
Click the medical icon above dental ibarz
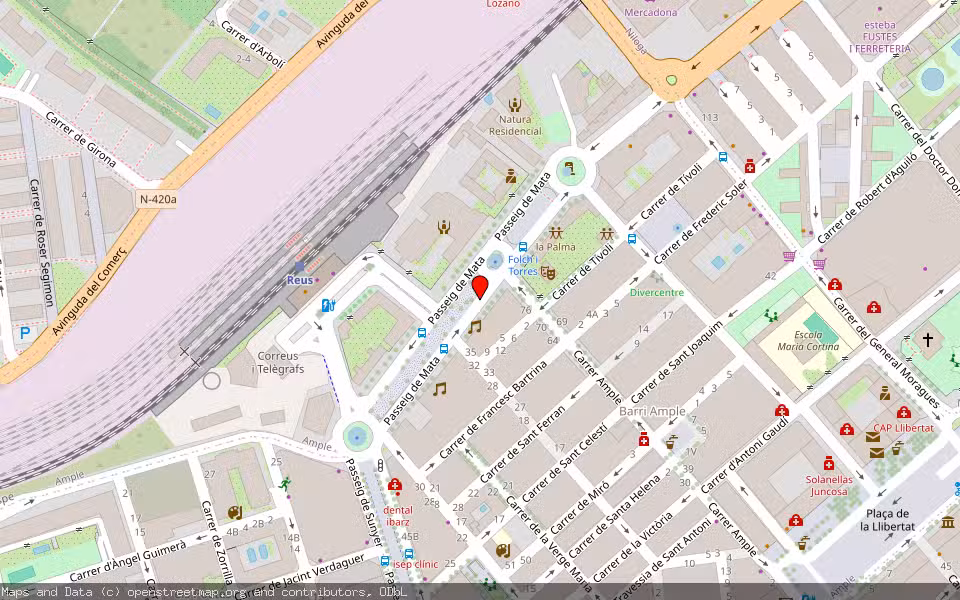point(395,487)
